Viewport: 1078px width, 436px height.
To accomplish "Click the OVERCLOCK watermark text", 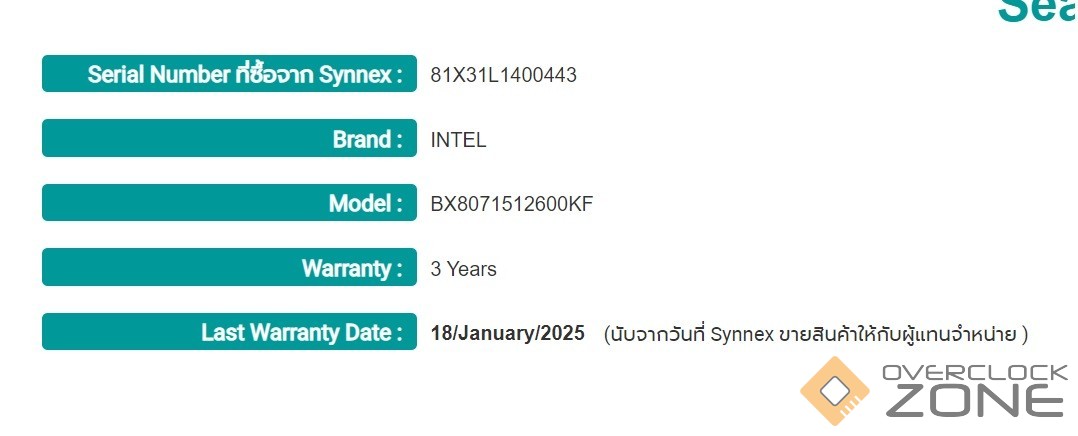I will [977, 374].
